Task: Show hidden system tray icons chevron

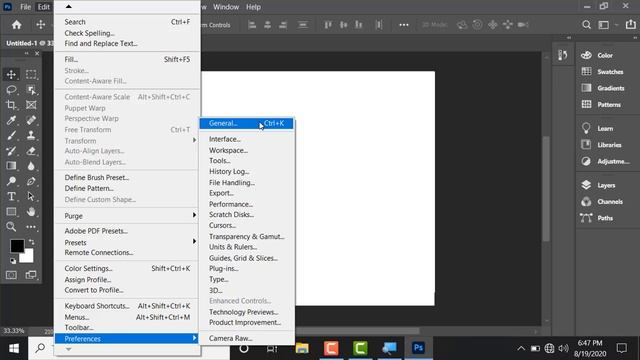Action: click(x=521, y=348)
